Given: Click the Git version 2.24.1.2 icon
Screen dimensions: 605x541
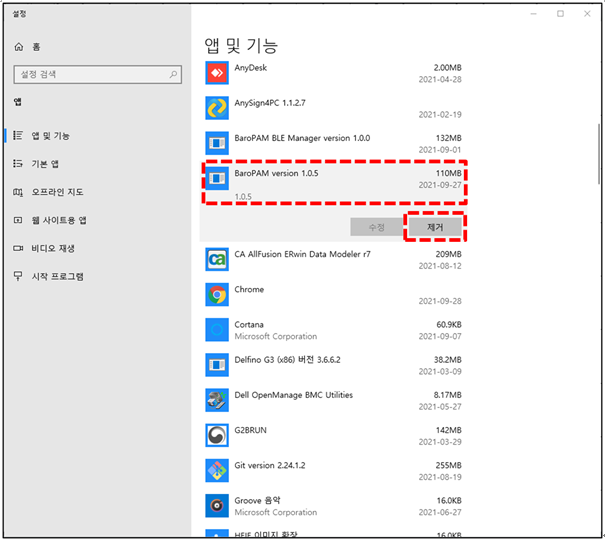Looking at the screenshot, I should click(x=217, y=470).
